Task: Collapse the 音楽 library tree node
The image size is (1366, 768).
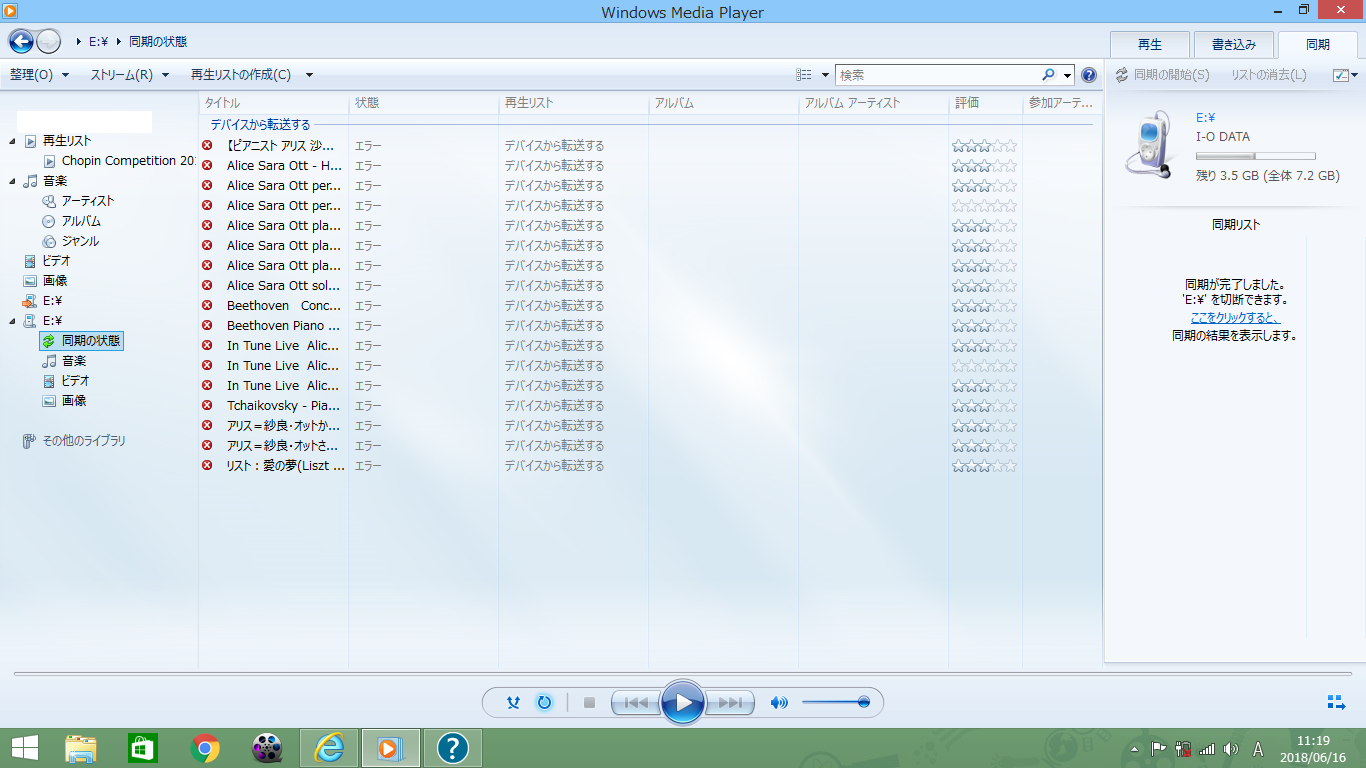Action: [12, 181]
